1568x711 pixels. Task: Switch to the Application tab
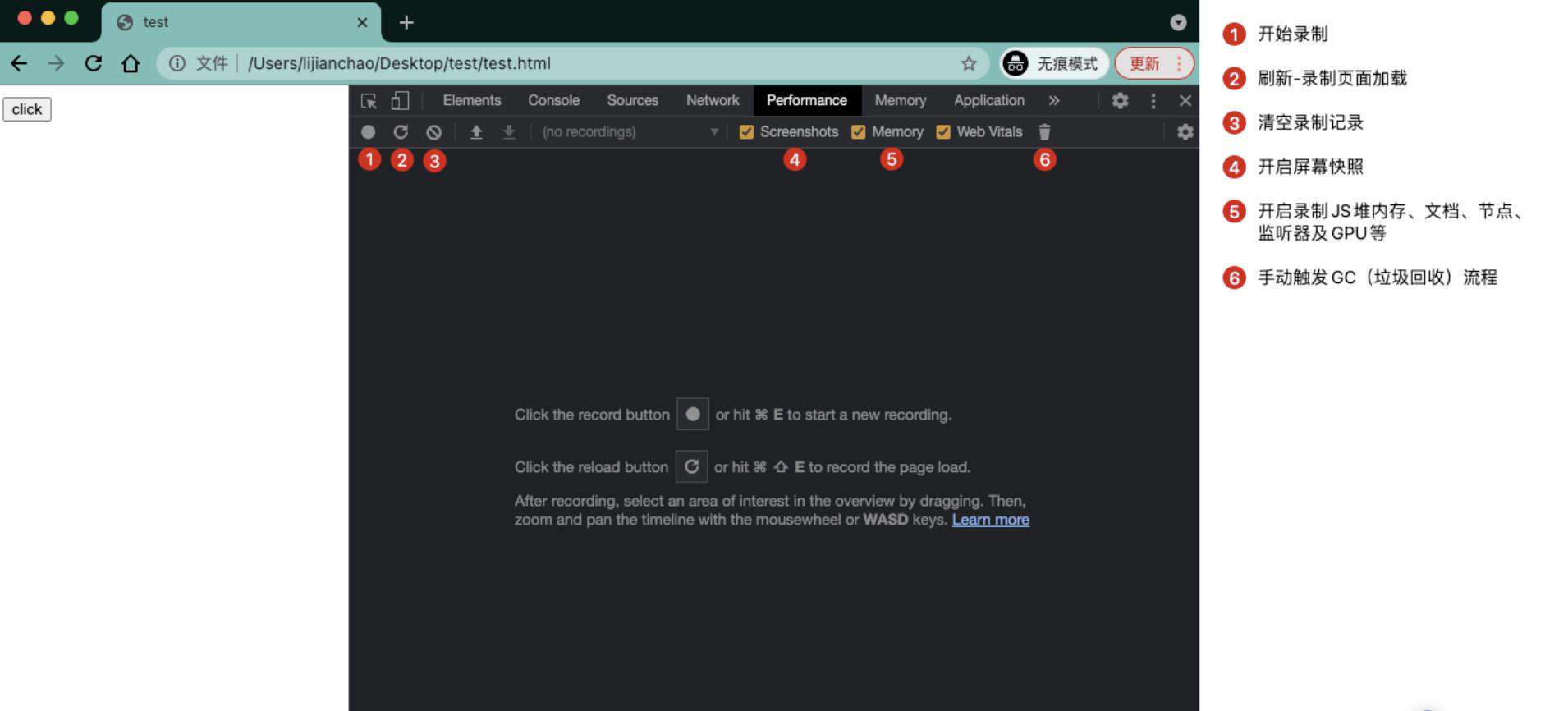click(988, 100)
